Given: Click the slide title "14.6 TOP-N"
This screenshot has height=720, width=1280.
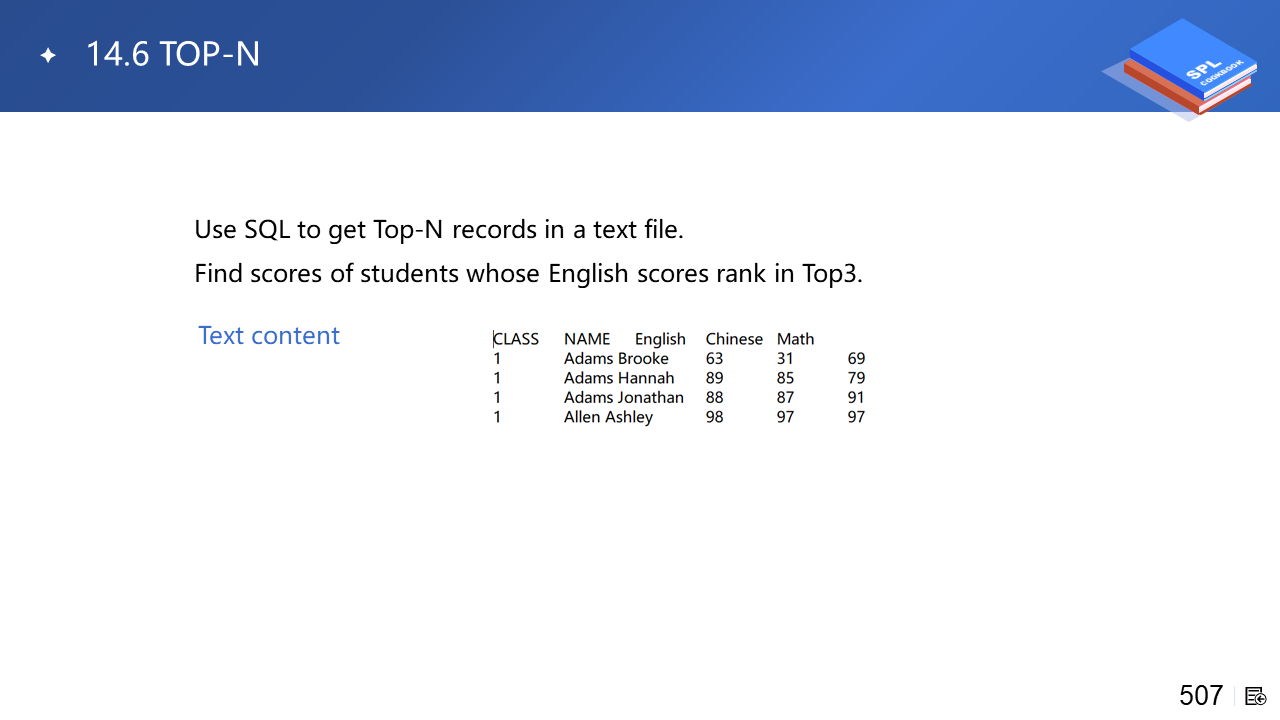Looking at the screenshot, I should coord(173,54).
